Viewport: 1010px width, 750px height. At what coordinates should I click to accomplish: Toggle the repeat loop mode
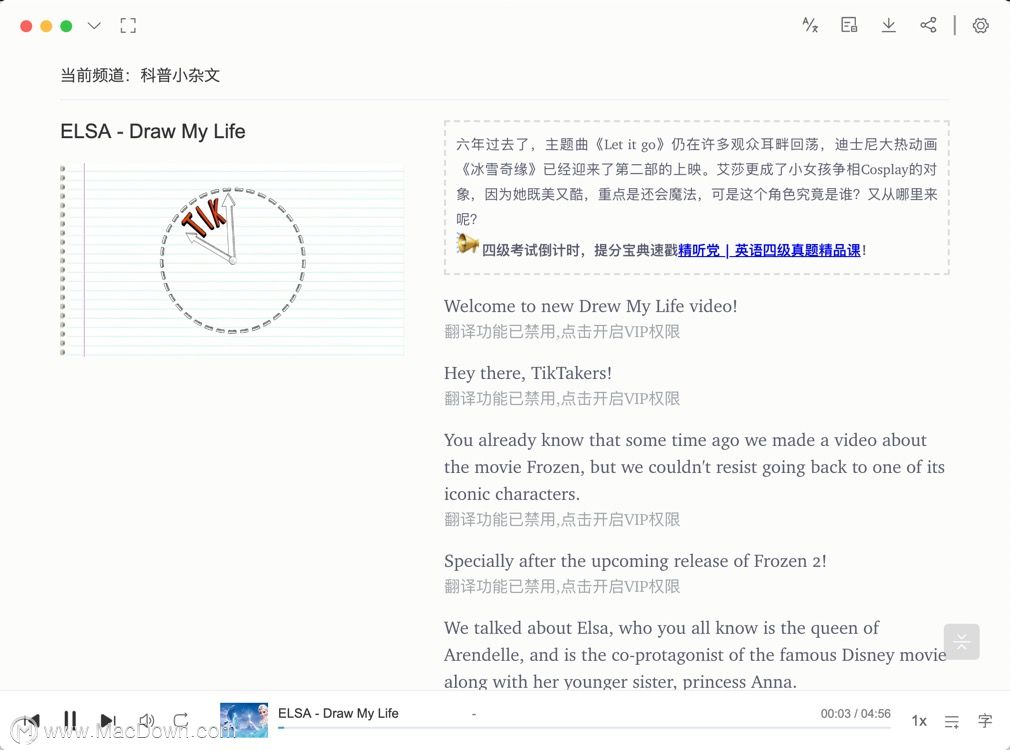pyautogui.click(x=181, y=720)
